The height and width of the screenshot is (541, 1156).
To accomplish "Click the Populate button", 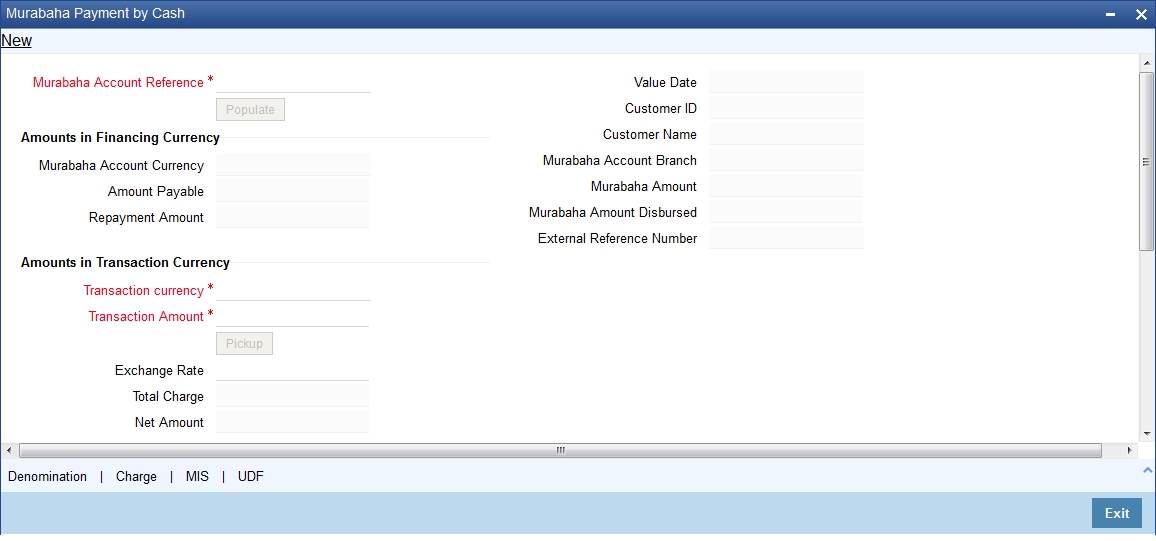I will point(250,109).
